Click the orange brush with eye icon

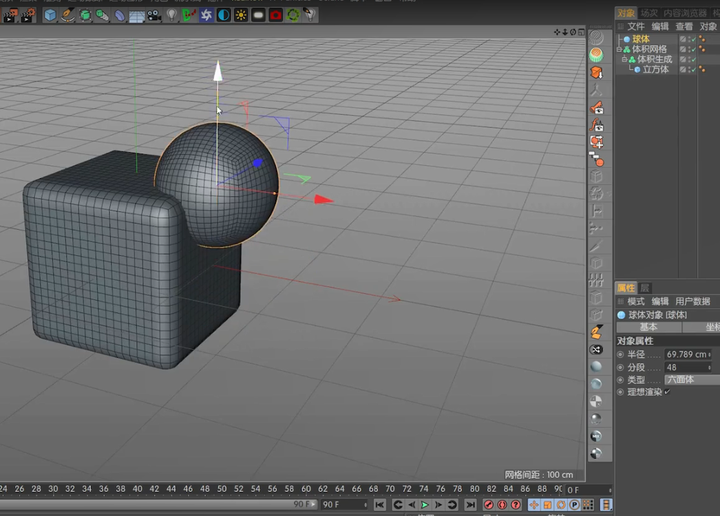click(596, 107)
